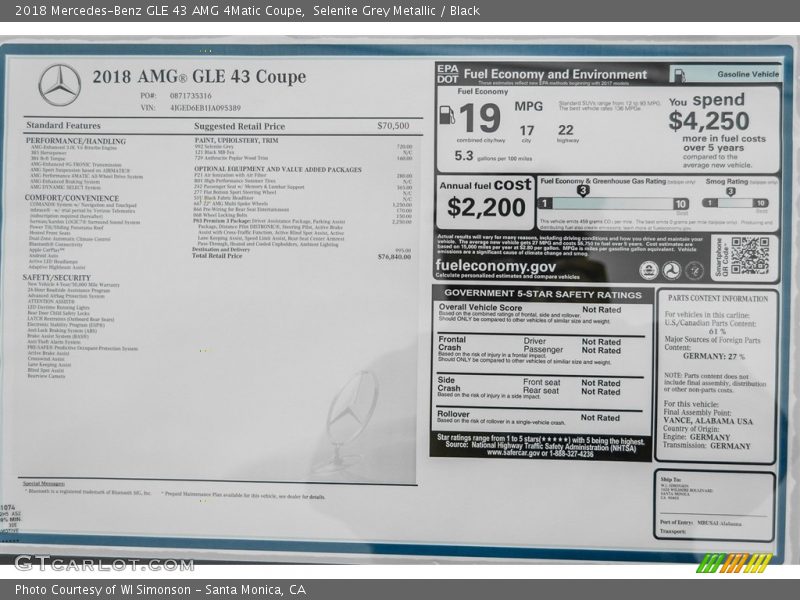
Task: Click the page title "2018 Mercedes-Benz GLE 43 AMG 4Matic Coupe"
Action: 160,11
